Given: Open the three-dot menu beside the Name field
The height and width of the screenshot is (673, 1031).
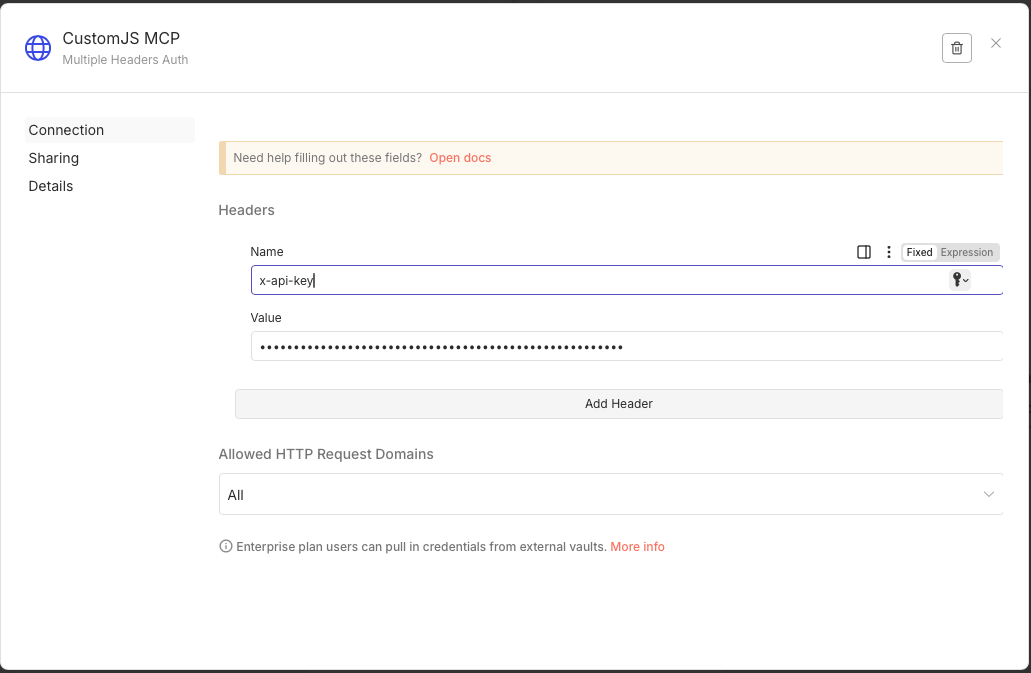Looking at the screenshot, I should tap(888, 251).
